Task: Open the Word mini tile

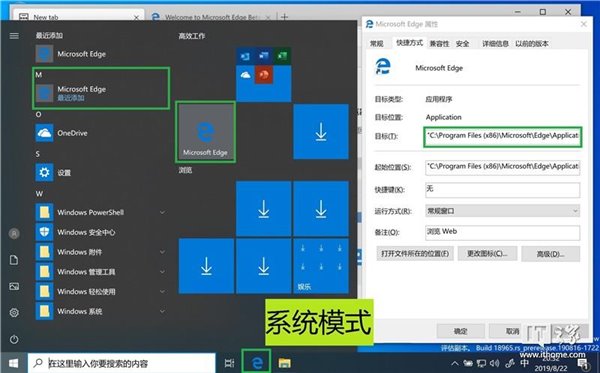Action: click(264, 57)
